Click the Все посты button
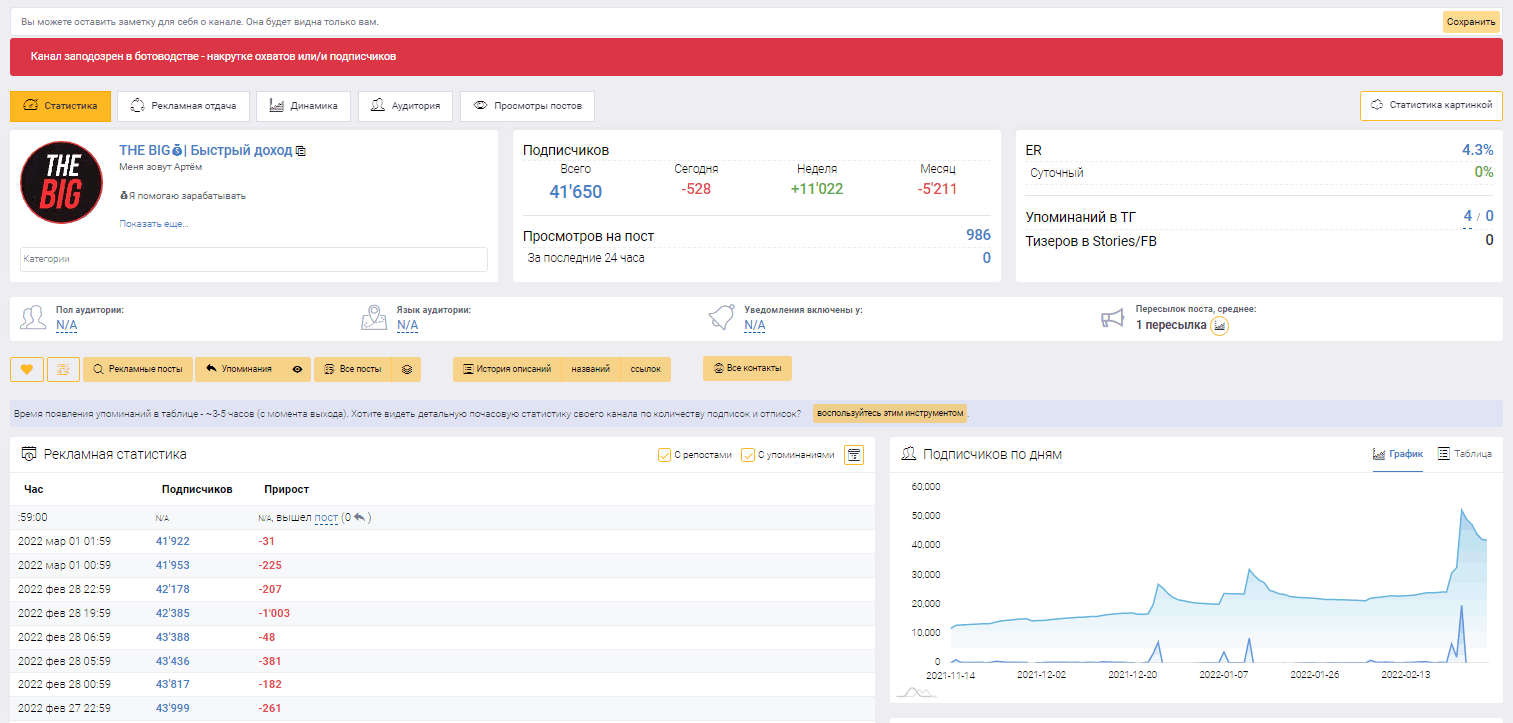Image resolution: width=1513 pixels, height=723 pixels. click(x=353, y=369)
